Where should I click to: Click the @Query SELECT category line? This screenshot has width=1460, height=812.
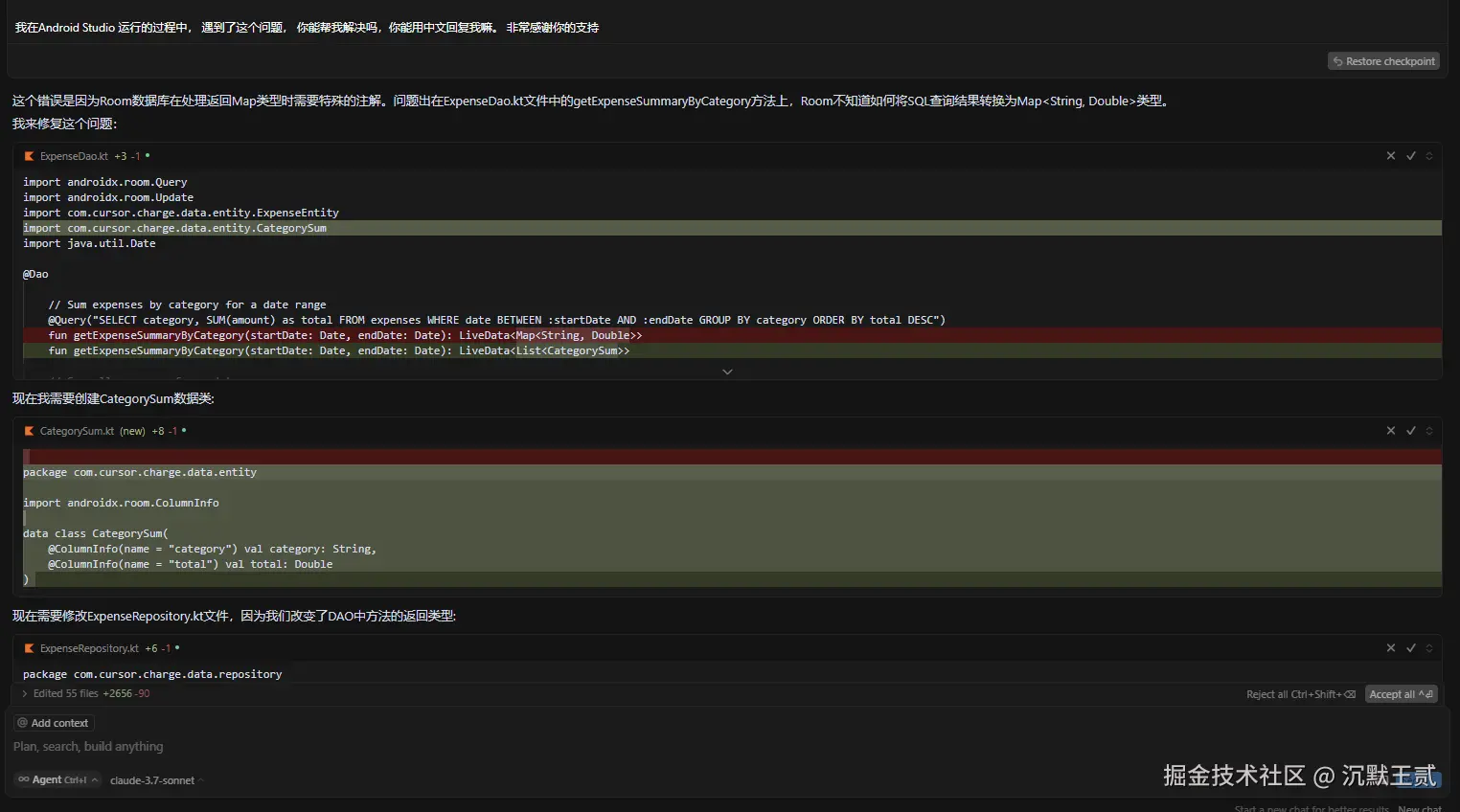pyautogui.click(x=496, y=320)
